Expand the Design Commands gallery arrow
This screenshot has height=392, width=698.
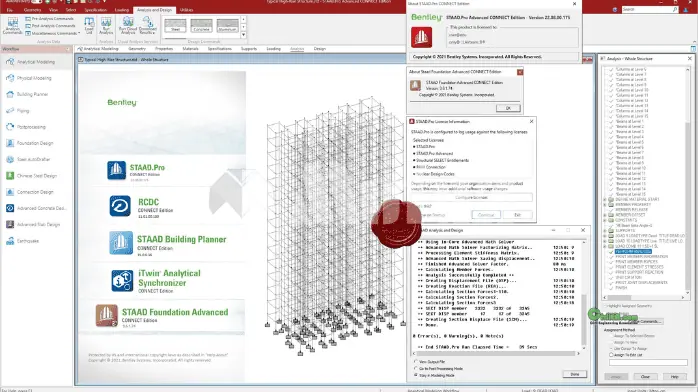tap(243, 35)
